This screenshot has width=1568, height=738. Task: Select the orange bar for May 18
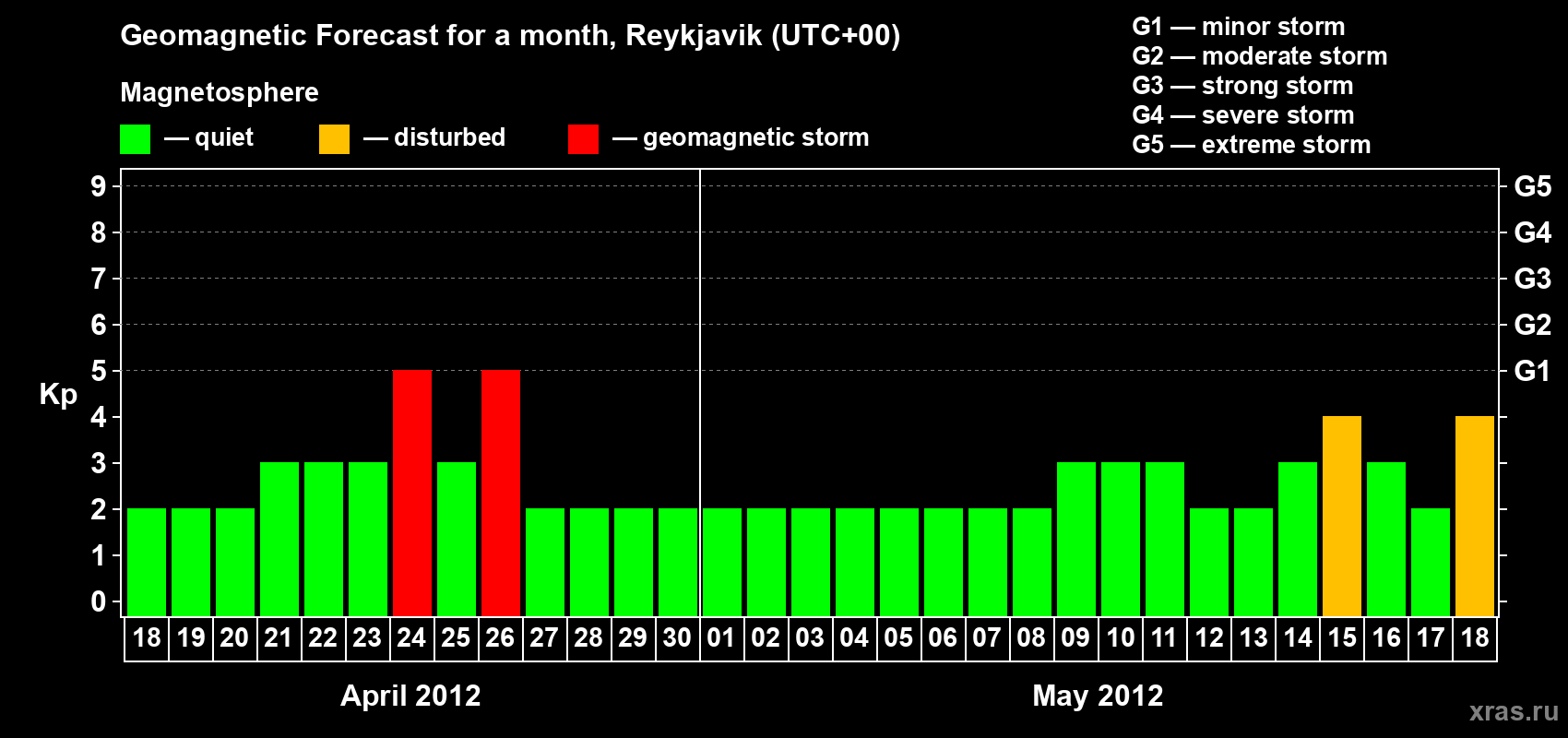point(1475,516)
